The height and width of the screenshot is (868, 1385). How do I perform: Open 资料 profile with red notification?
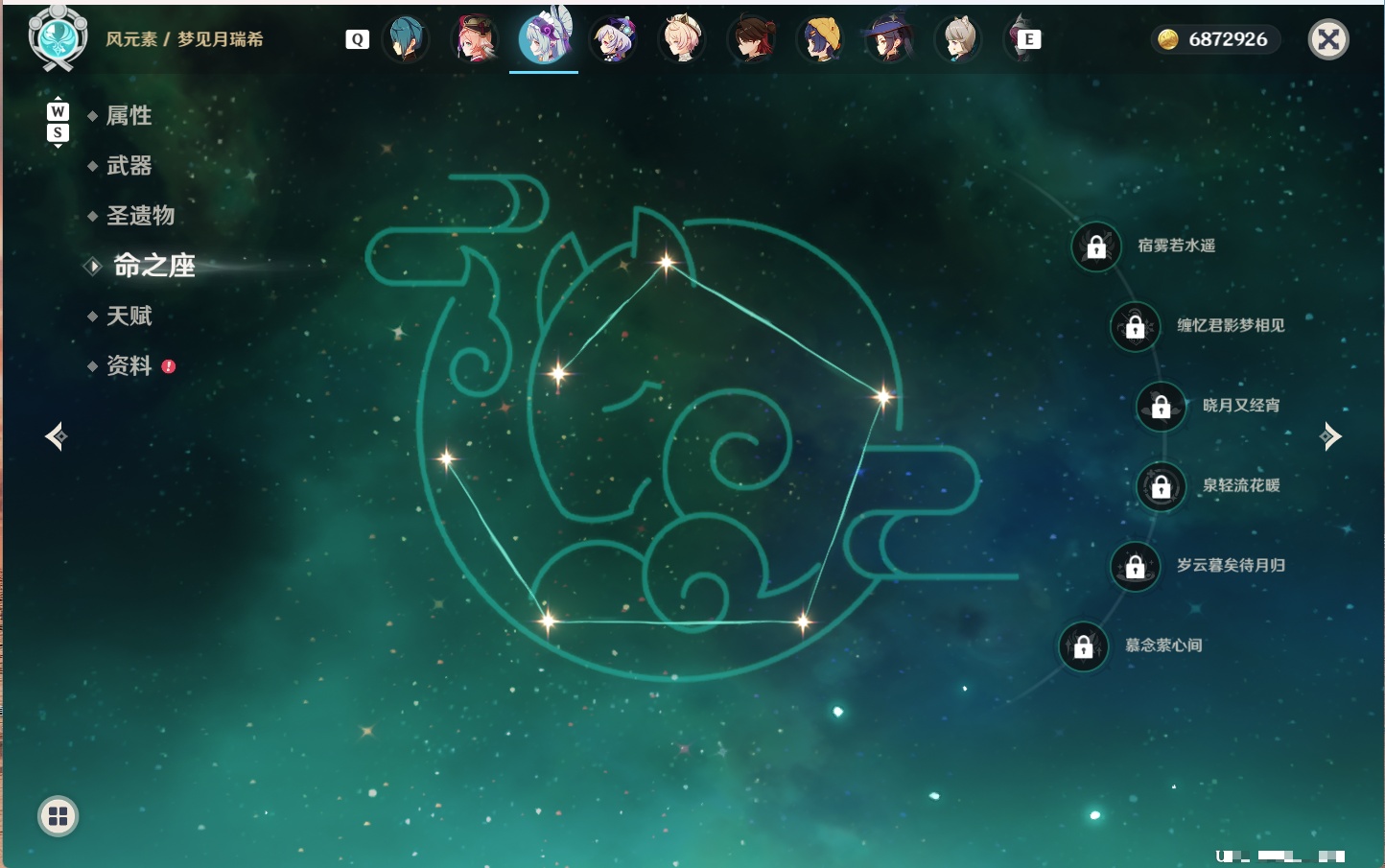tap(130, 365)
